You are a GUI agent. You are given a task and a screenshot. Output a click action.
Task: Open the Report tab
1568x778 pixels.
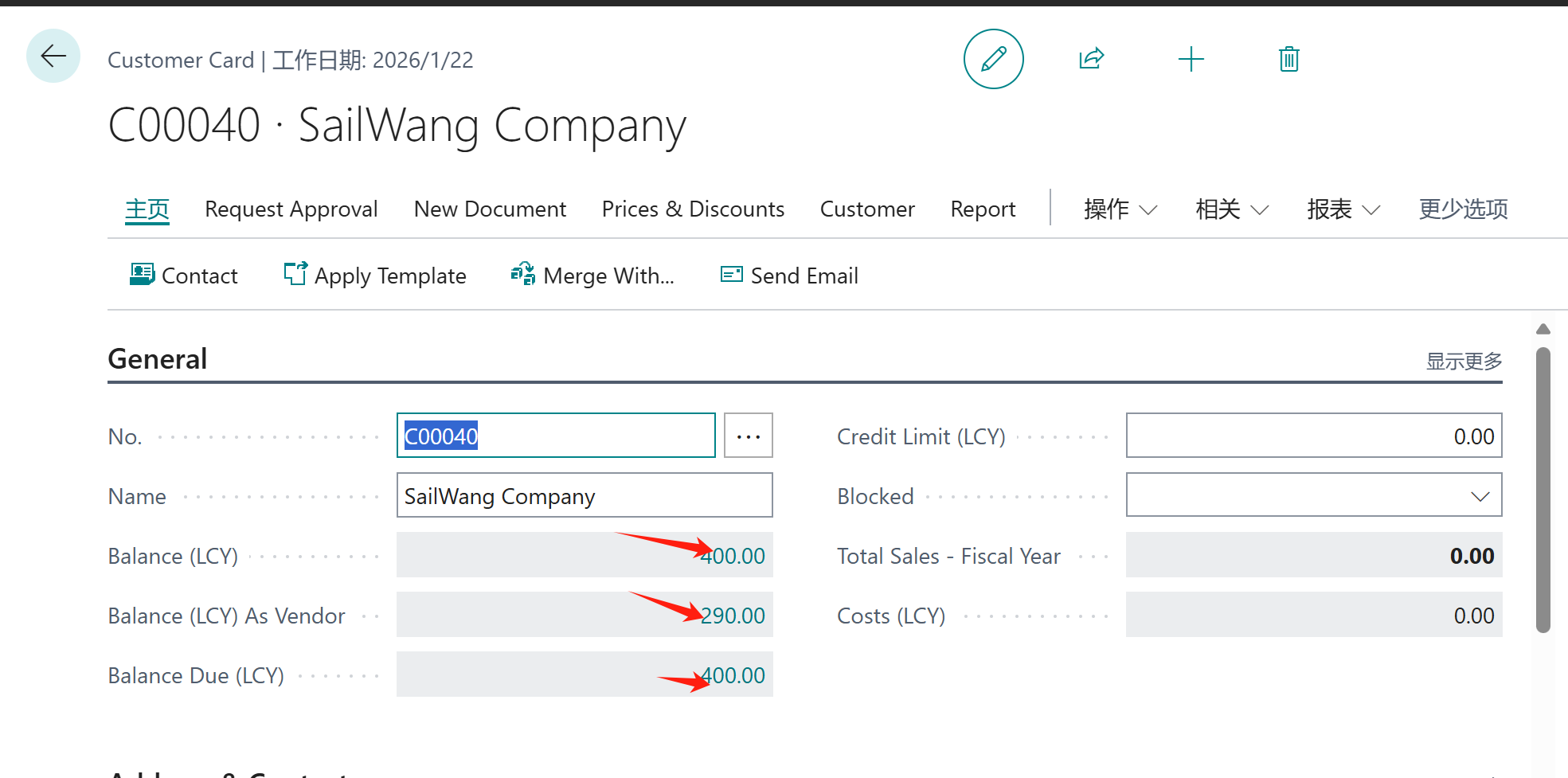(x=983, y=209)
